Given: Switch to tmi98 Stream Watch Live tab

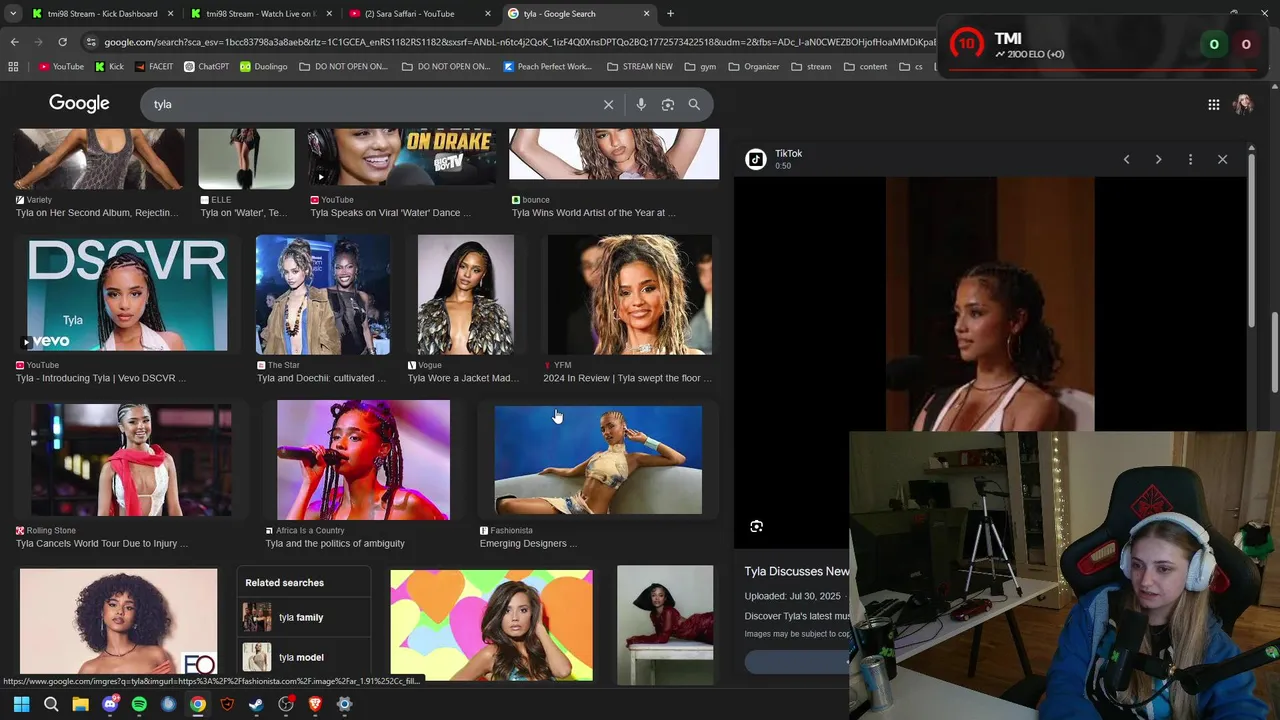Looking at the screenshot, I should (260, 14).
